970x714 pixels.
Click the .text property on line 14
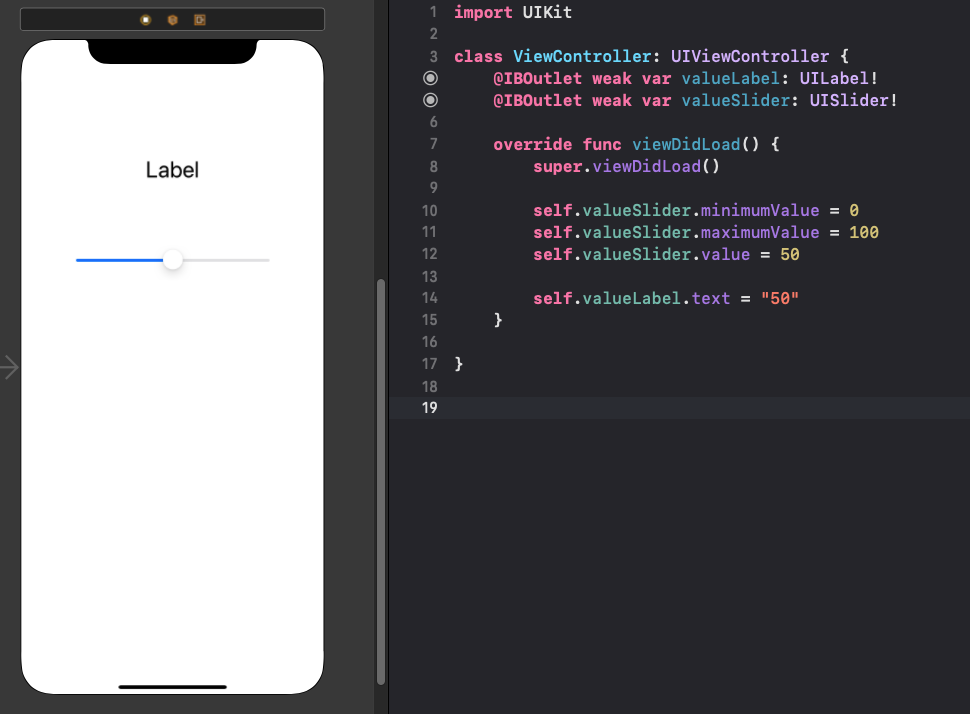[710, 299]
